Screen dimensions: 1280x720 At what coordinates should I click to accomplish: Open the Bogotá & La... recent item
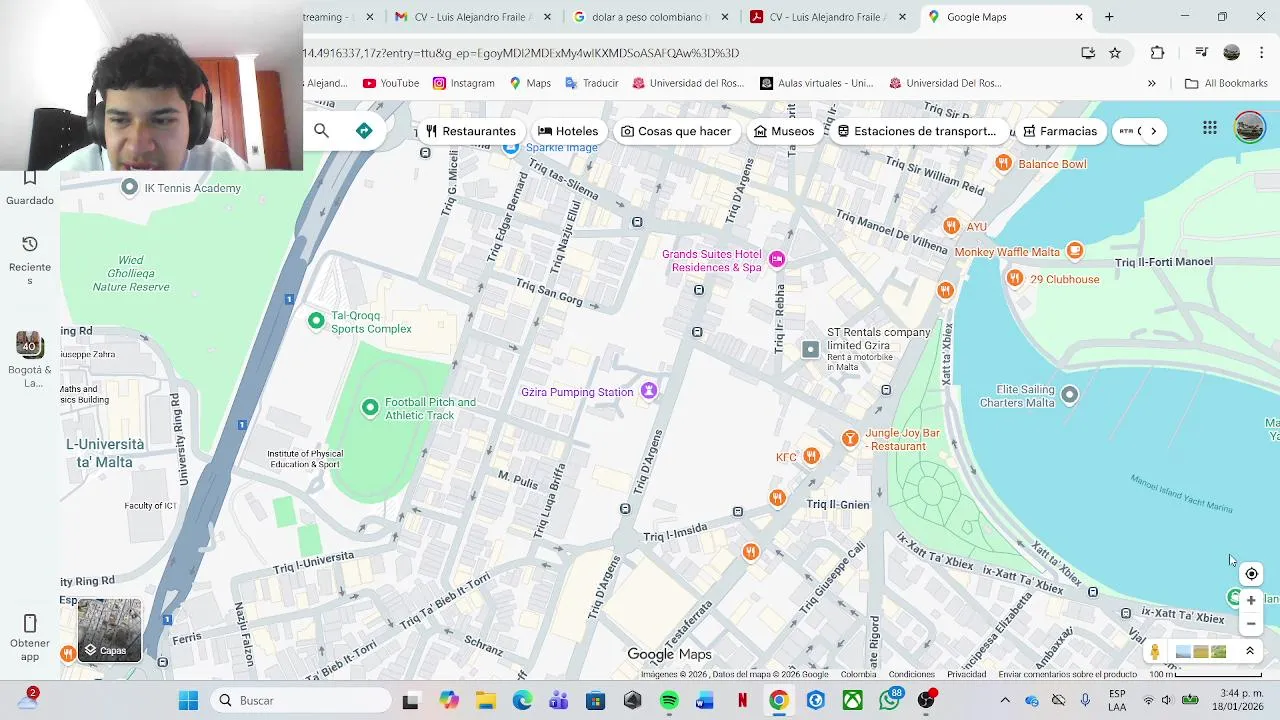coord(30,360)
